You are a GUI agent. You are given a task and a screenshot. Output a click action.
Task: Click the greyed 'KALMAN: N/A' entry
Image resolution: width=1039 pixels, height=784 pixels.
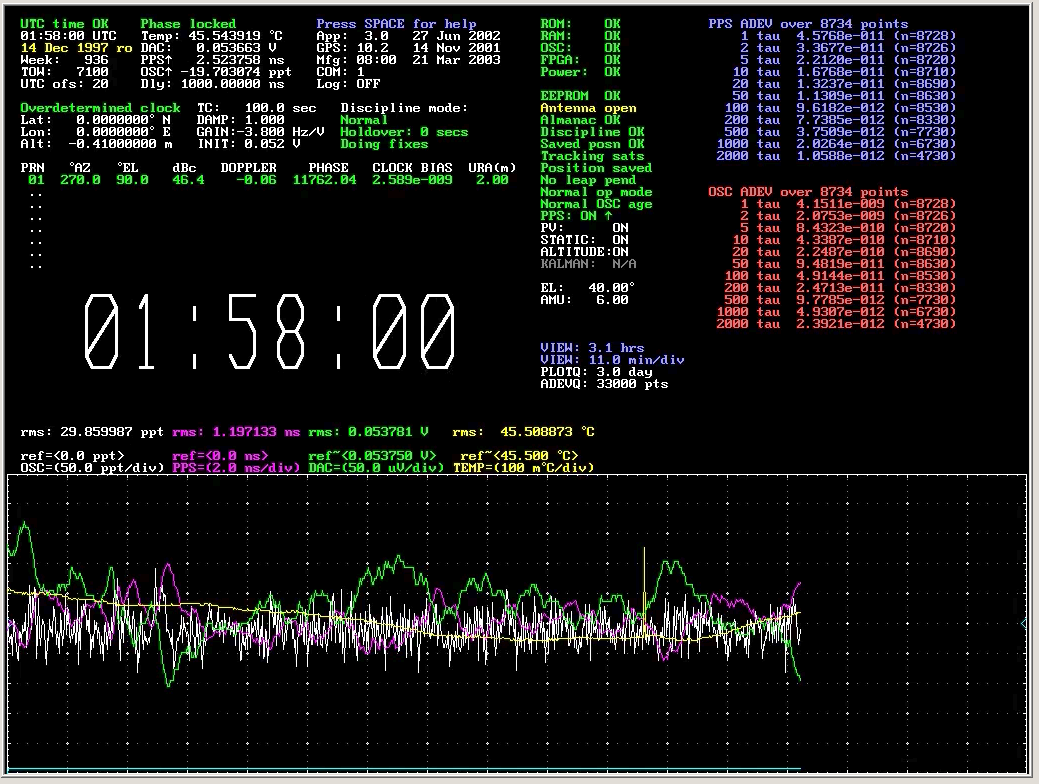588,264
